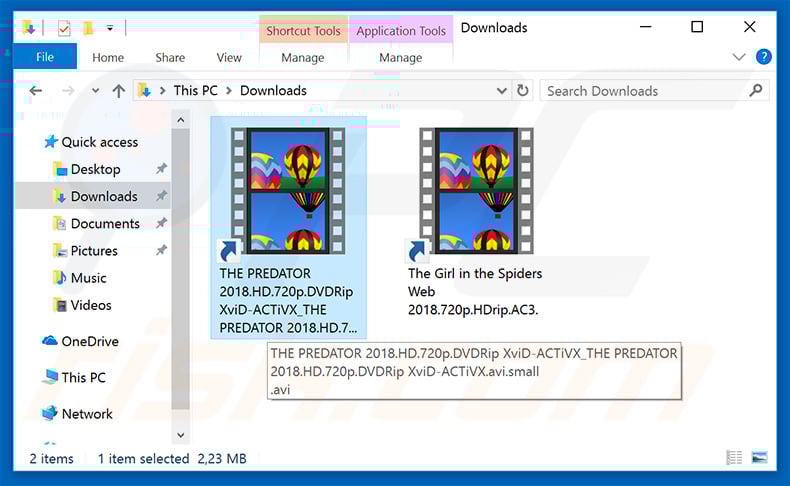Expand the chevron after the address bar folder icon
Screen dimensions: 790x486
click(x=162, y=91)
